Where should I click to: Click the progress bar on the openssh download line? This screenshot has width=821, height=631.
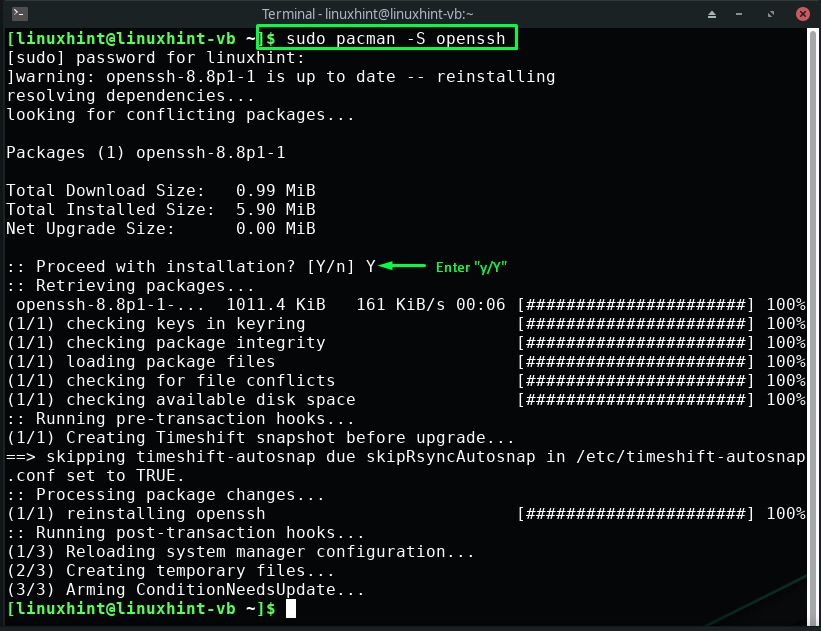pyautogui.click(x=636, y=305)
